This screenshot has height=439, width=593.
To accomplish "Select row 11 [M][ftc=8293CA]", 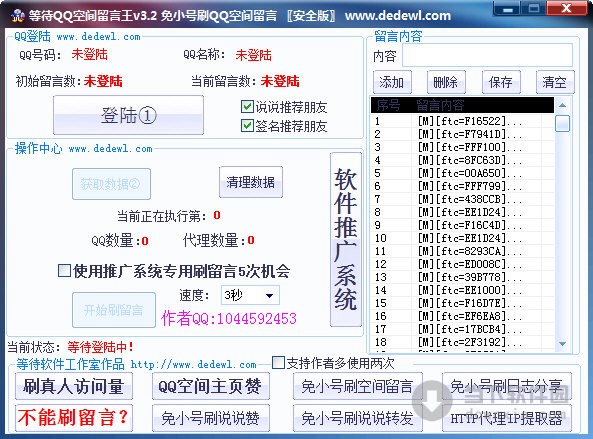I will pos(462,251).
